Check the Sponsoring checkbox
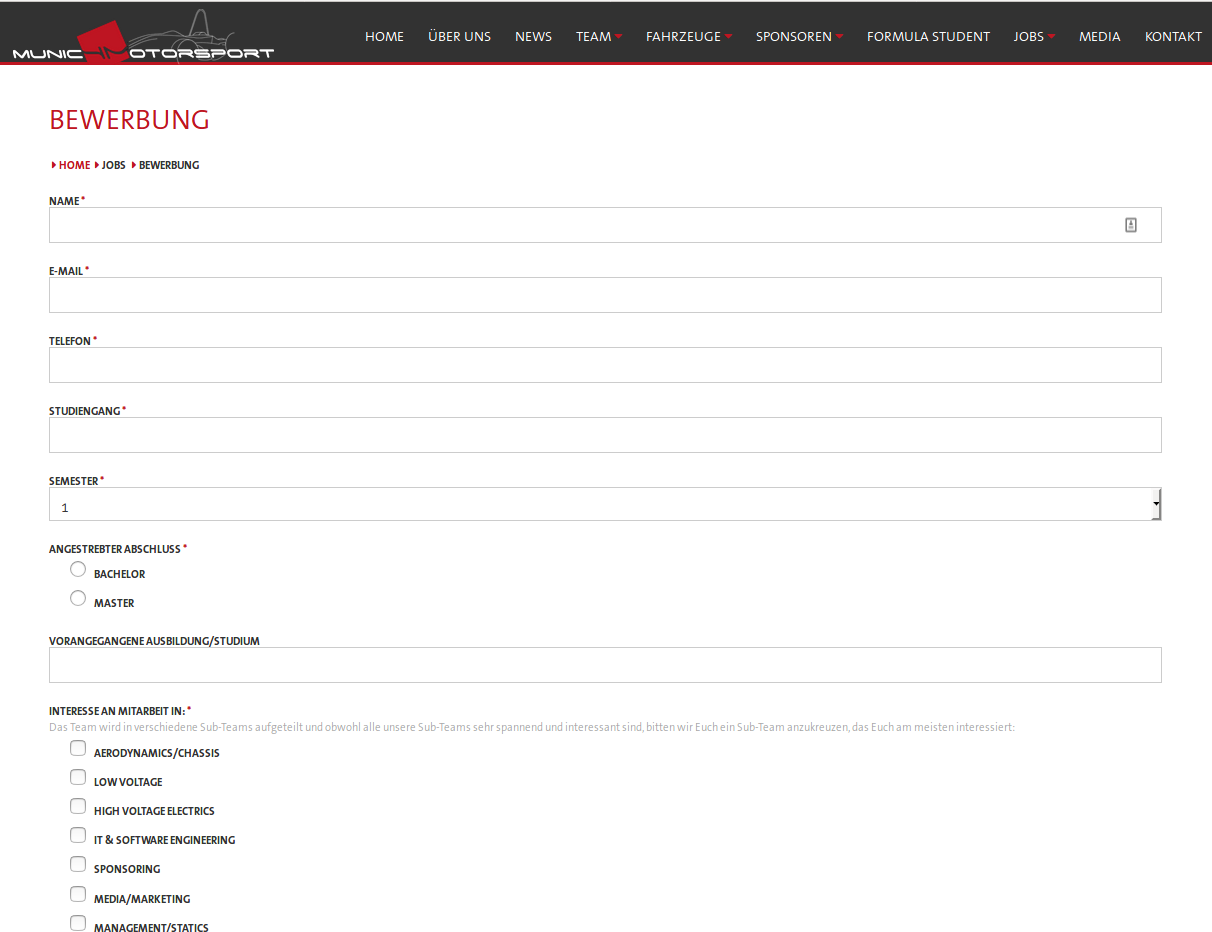 pos(78,864)
